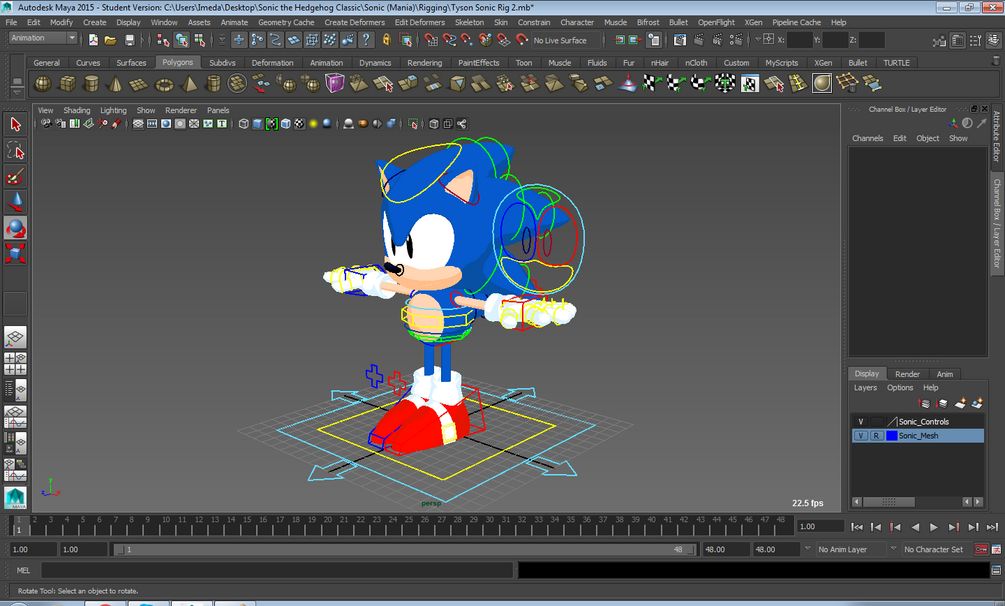Open the script editor icon

[996, 569]
